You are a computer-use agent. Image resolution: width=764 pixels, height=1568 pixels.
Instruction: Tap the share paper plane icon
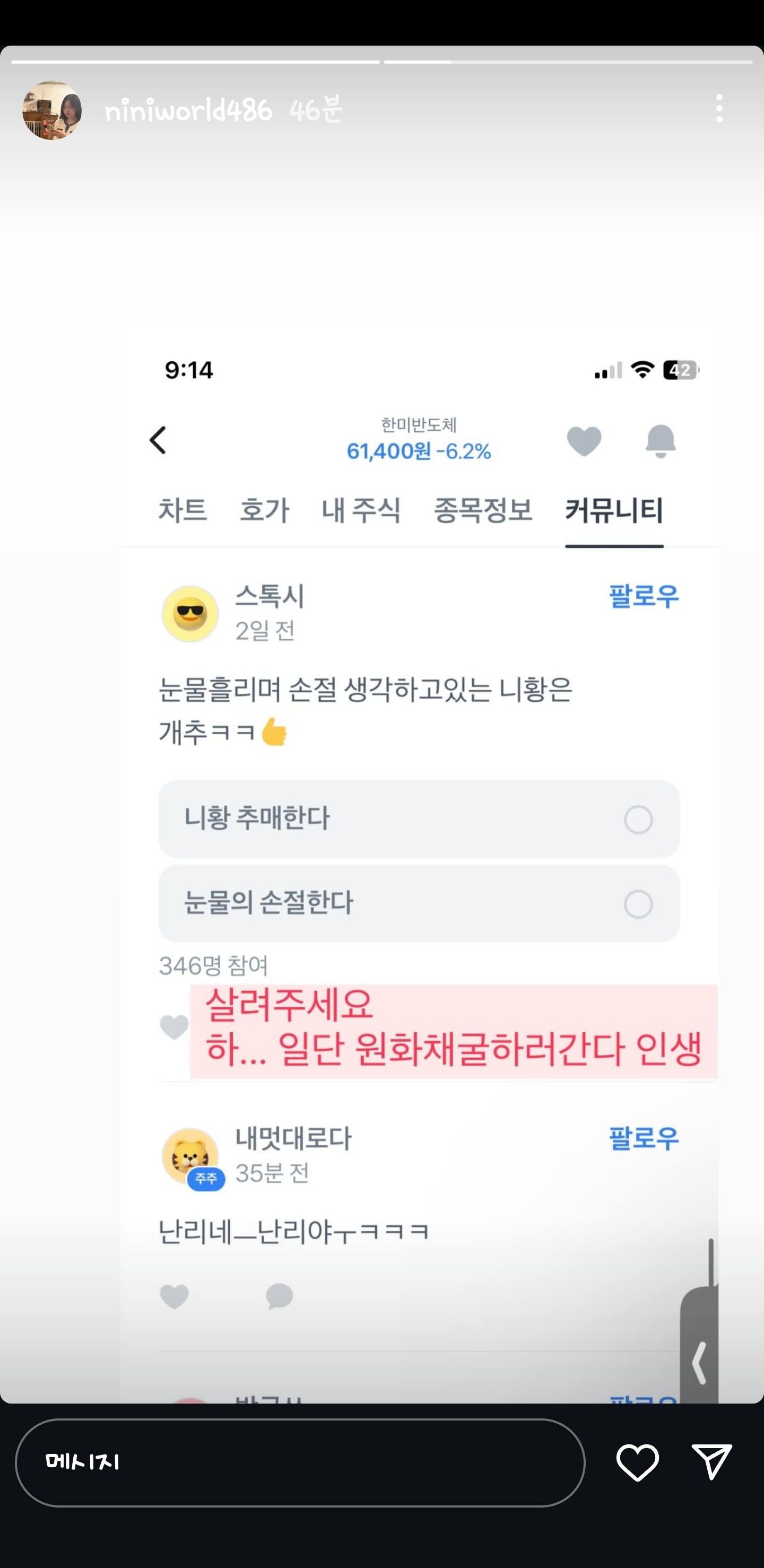(711, 1461)
